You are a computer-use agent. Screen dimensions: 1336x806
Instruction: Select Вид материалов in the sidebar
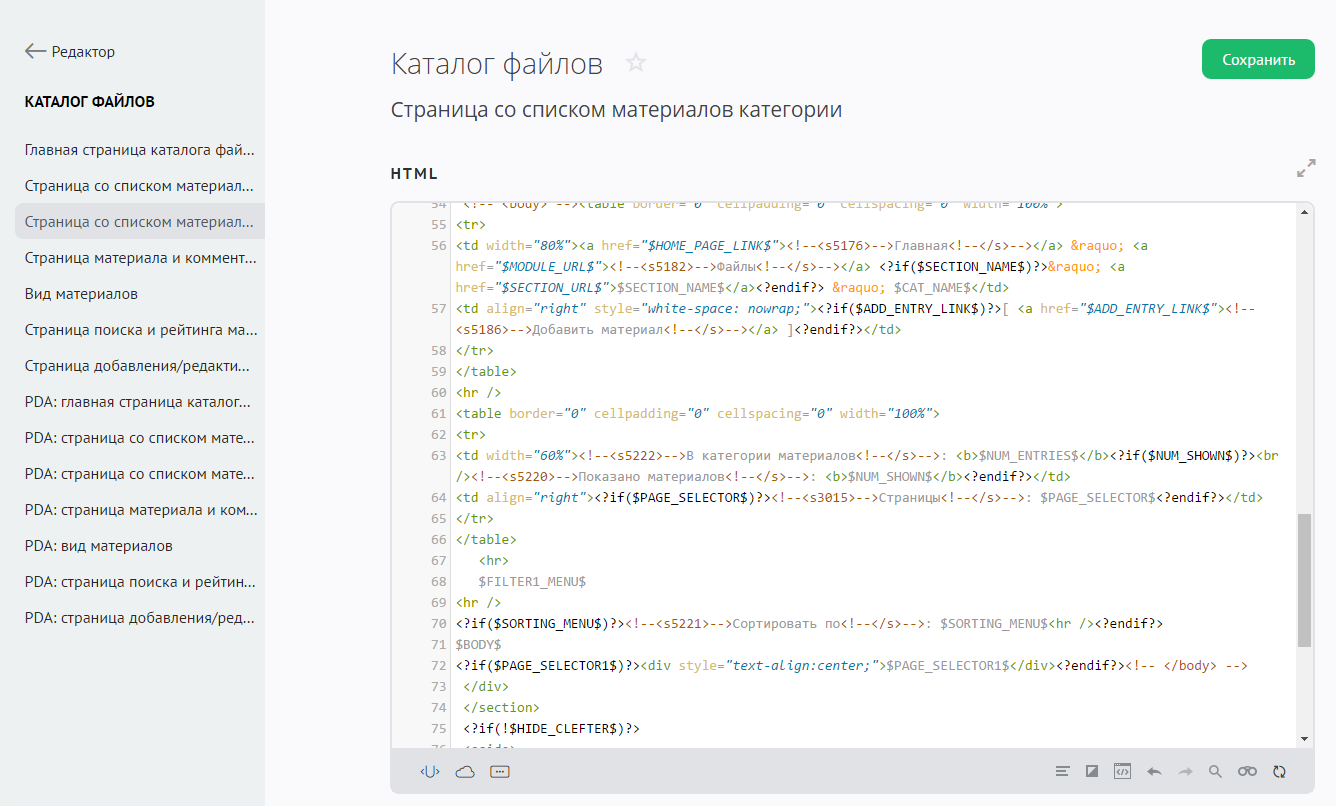click(x=81, y=294)
